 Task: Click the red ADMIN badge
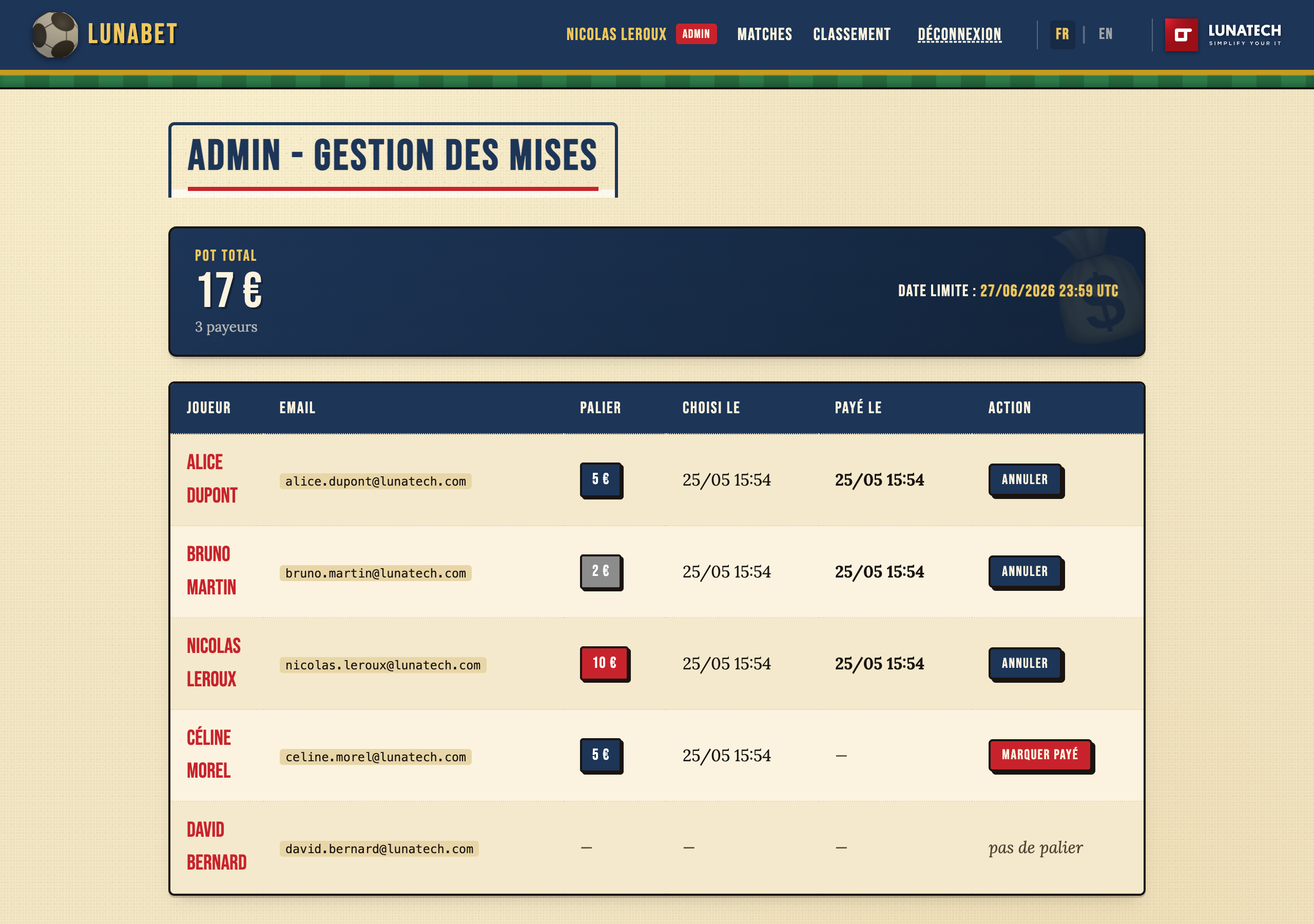click(696, 34)
